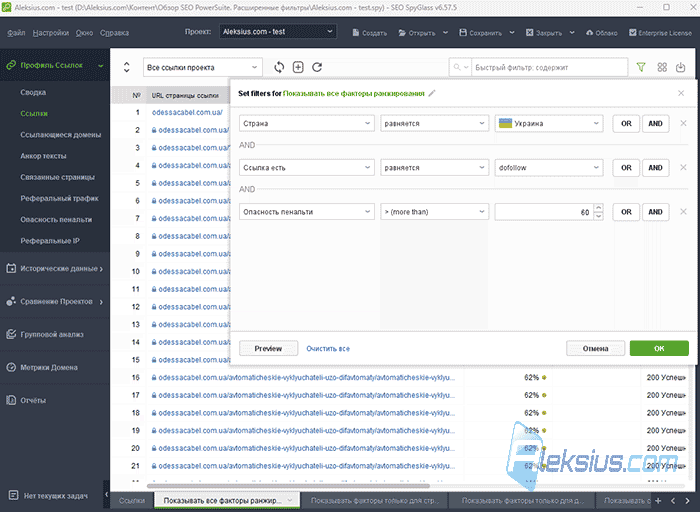Screen dimensions: 700x512
Task: Click the add backlinks plus icon
Action: point(298,67)
